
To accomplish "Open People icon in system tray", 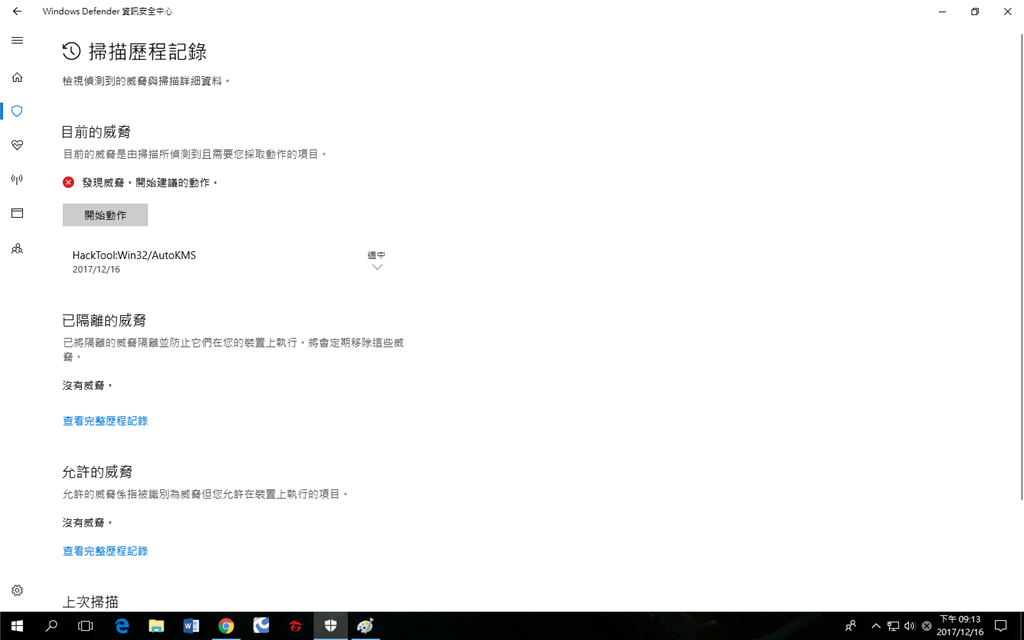I will pyautogui.click(x=850, y=626).
